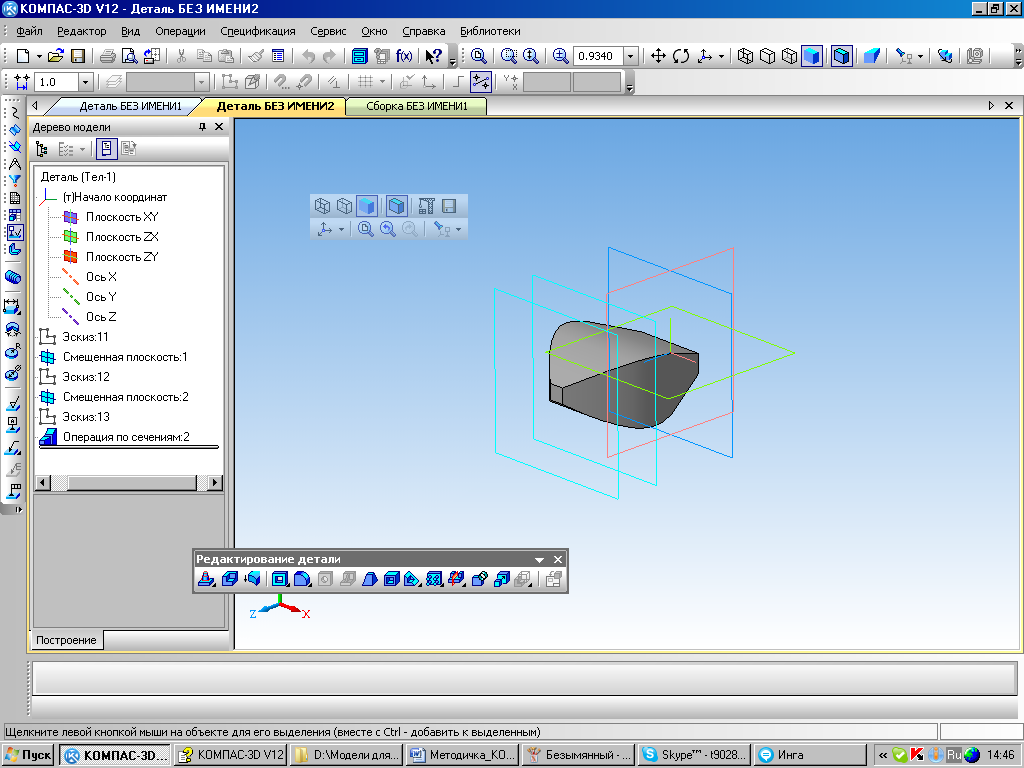Select the Rotate view tool
Screen dimensions: 1024x768
pos(680,56)
